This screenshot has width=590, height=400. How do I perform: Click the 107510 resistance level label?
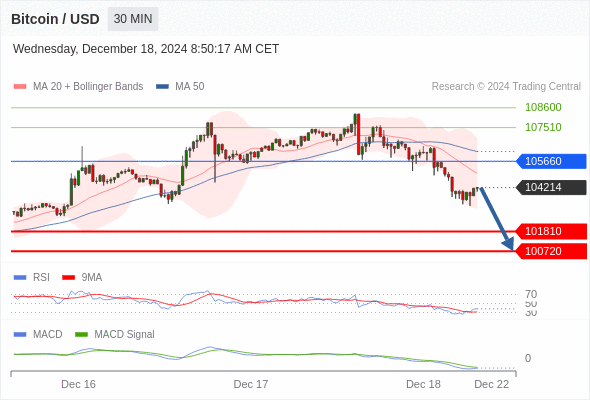(x=543, y=127)
